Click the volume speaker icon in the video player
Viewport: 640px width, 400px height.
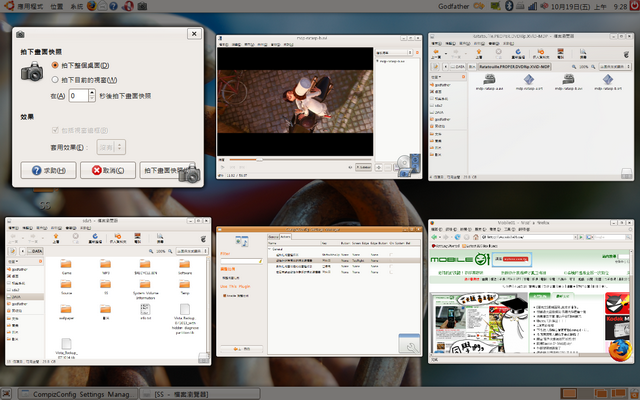coord(350,167)
